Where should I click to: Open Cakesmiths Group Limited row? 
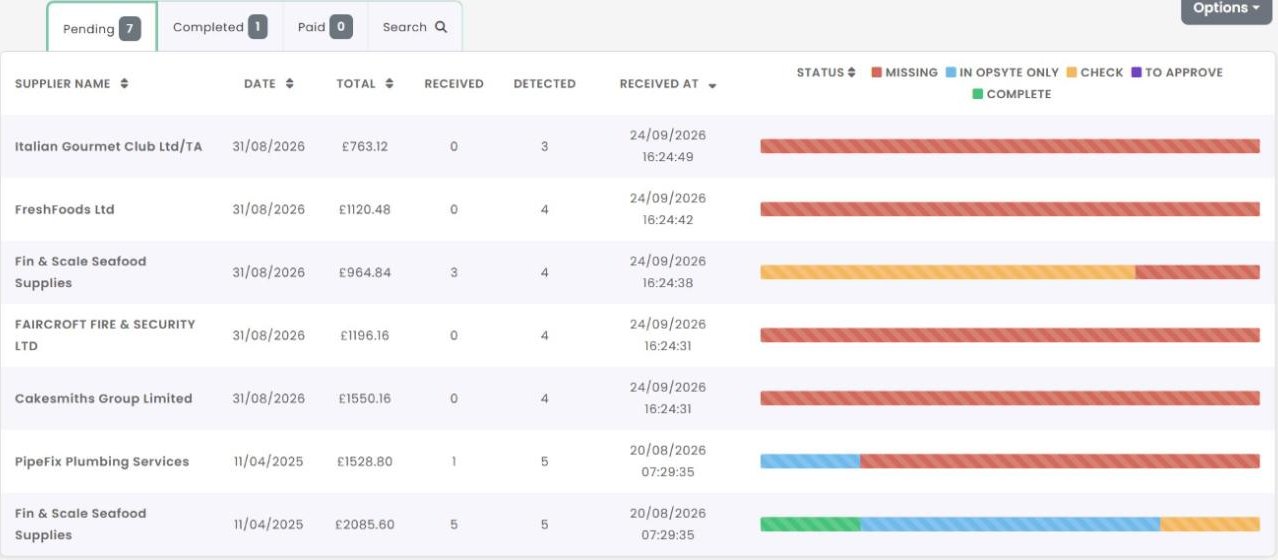[638, 398]
